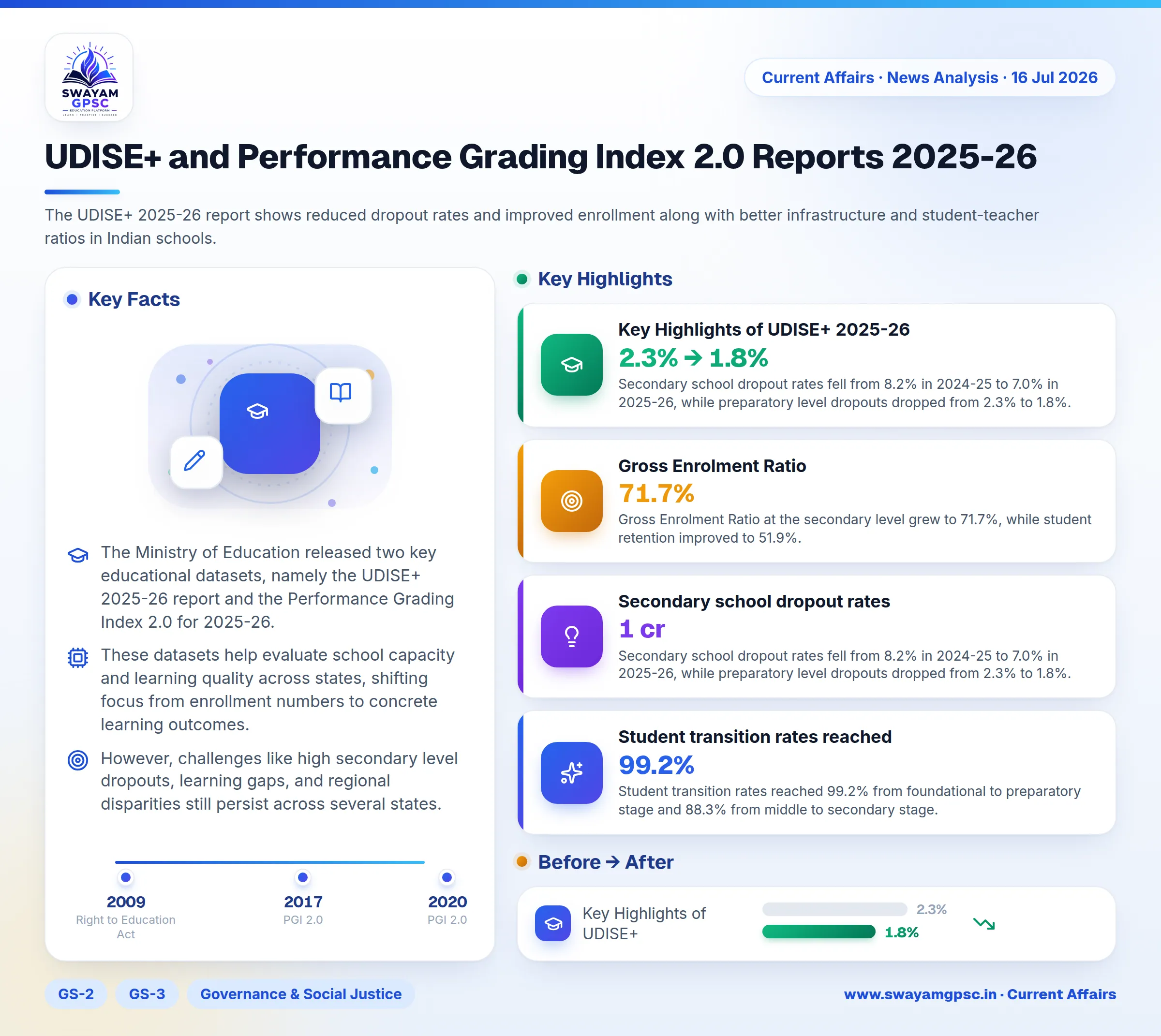Click the chip icon beside 'These datasets help'
Screen dimensions: 1161x1036
78,657
